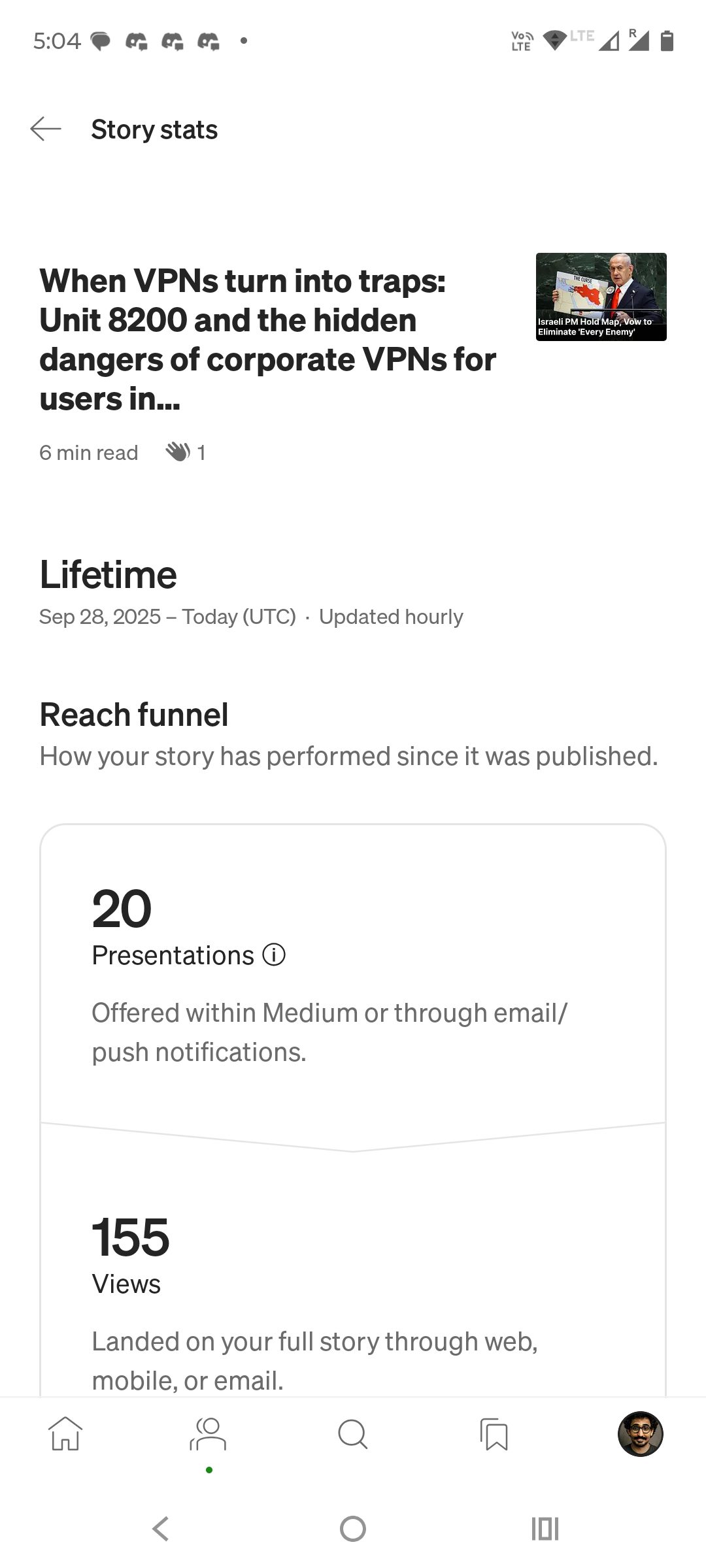This screenshot has height=1568, width=706.
Task: Tap the back arrow beside Story stats
Action: pyautogui.click(x=46, y=129)
